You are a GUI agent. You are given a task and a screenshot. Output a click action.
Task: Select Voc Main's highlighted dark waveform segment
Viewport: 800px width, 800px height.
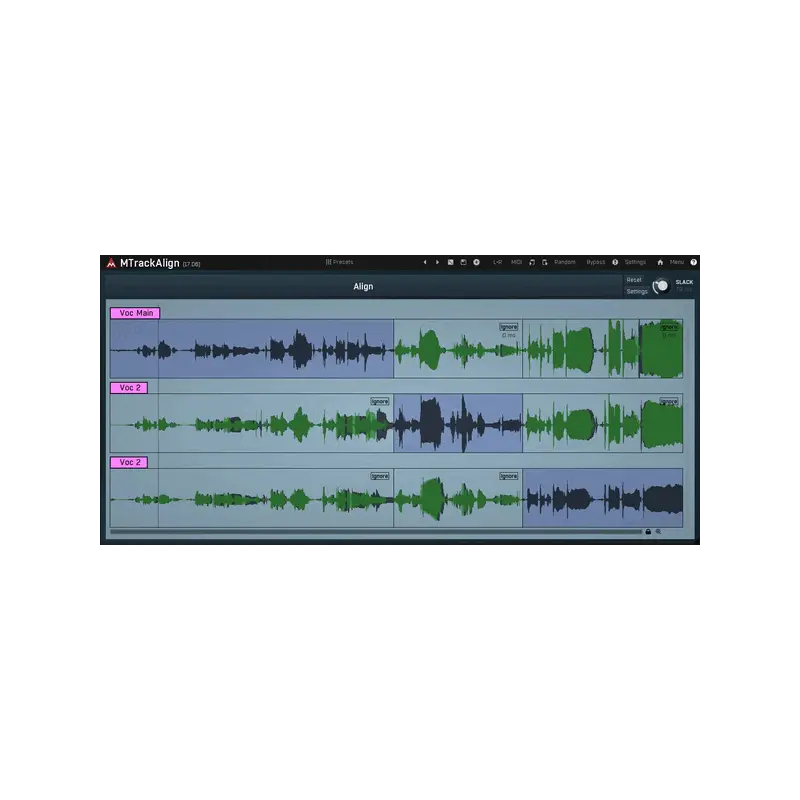coord(252,349)
